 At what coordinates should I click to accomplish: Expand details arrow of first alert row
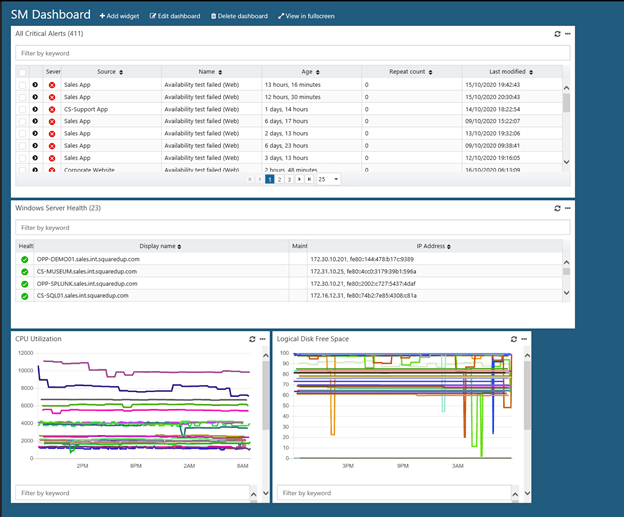tap(36, 85)
